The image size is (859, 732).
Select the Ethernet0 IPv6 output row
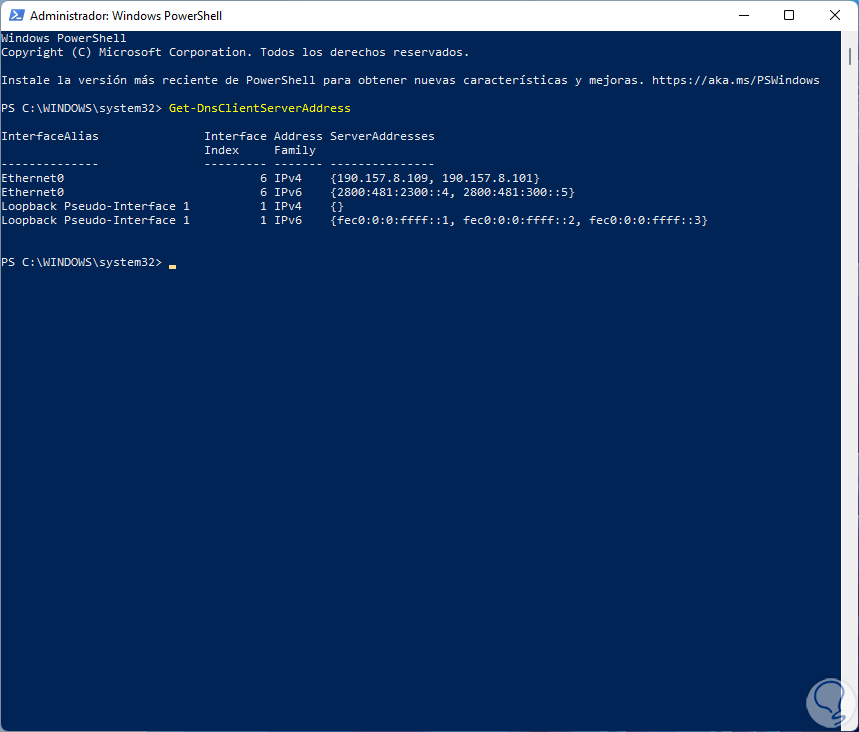[200, 191]
